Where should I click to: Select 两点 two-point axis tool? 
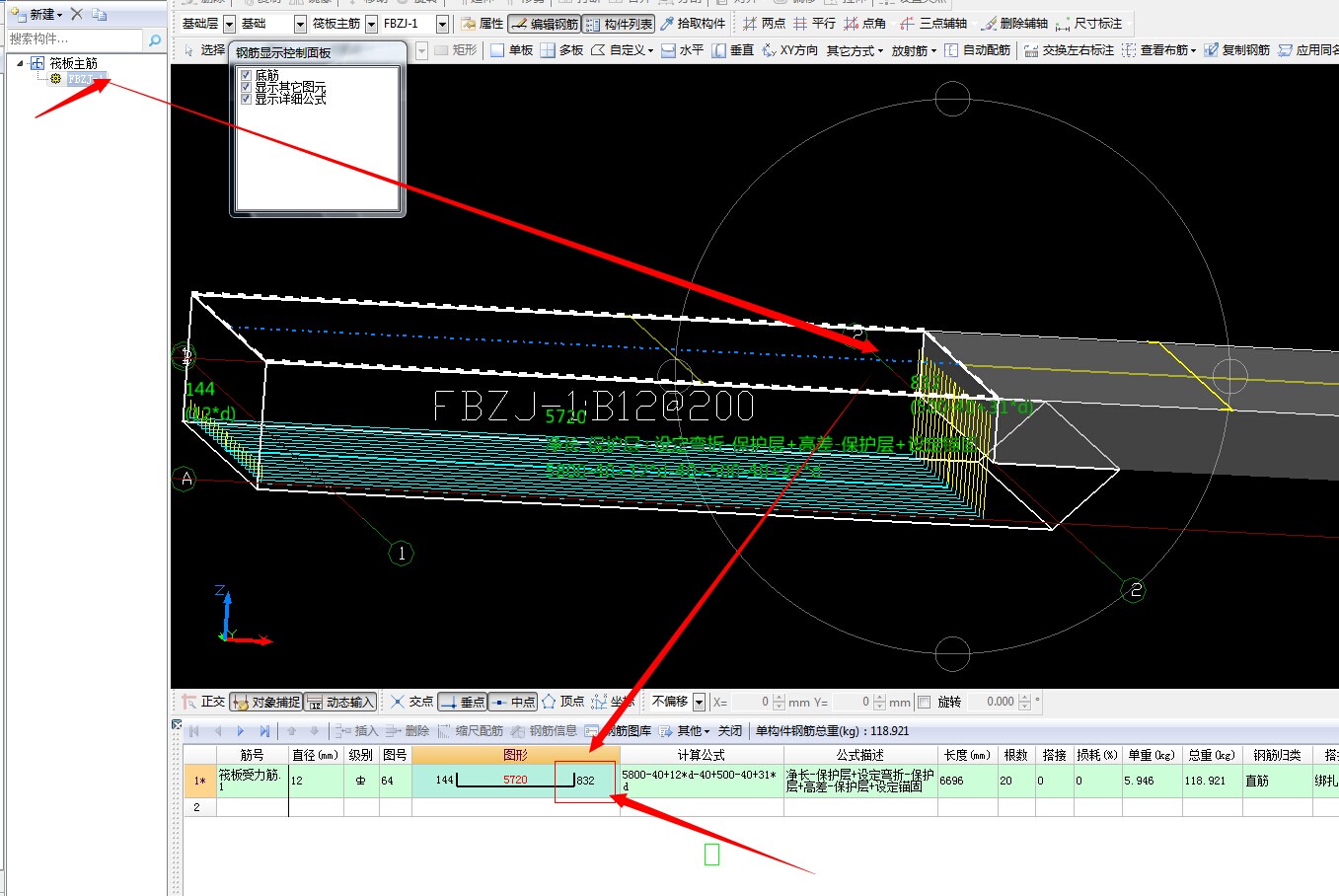click(x=765, y=24)
